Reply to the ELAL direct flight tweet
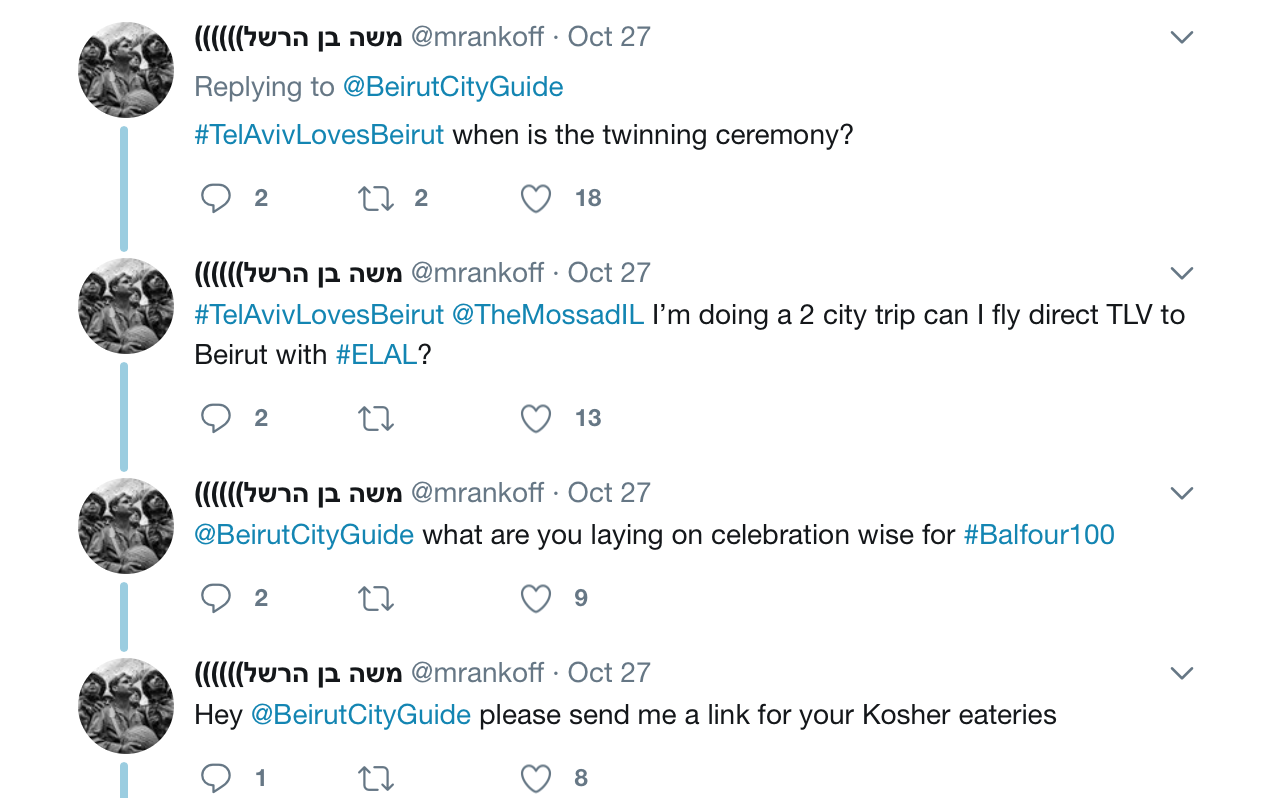 [x=216, y=418]
